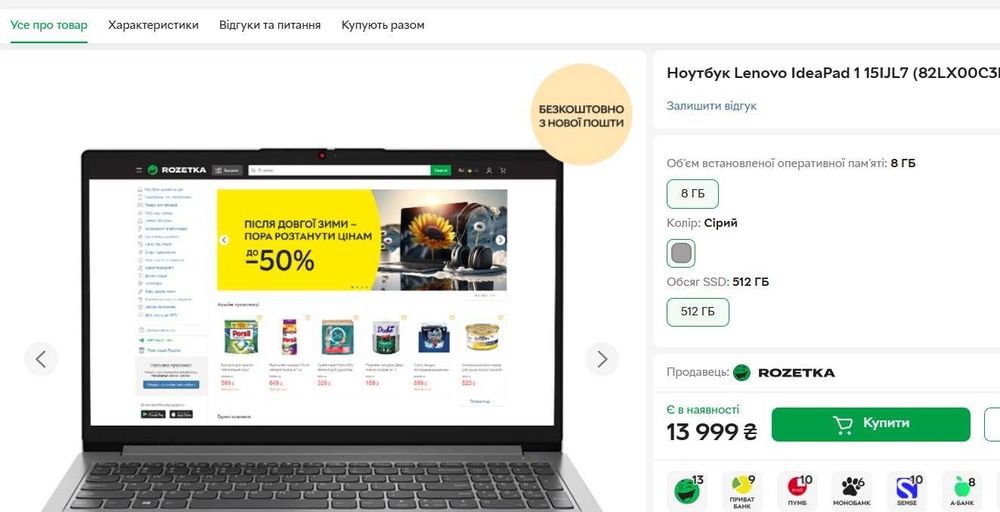
Task: Select the PrivatBank payment icon
Action: tap(742, 491)
